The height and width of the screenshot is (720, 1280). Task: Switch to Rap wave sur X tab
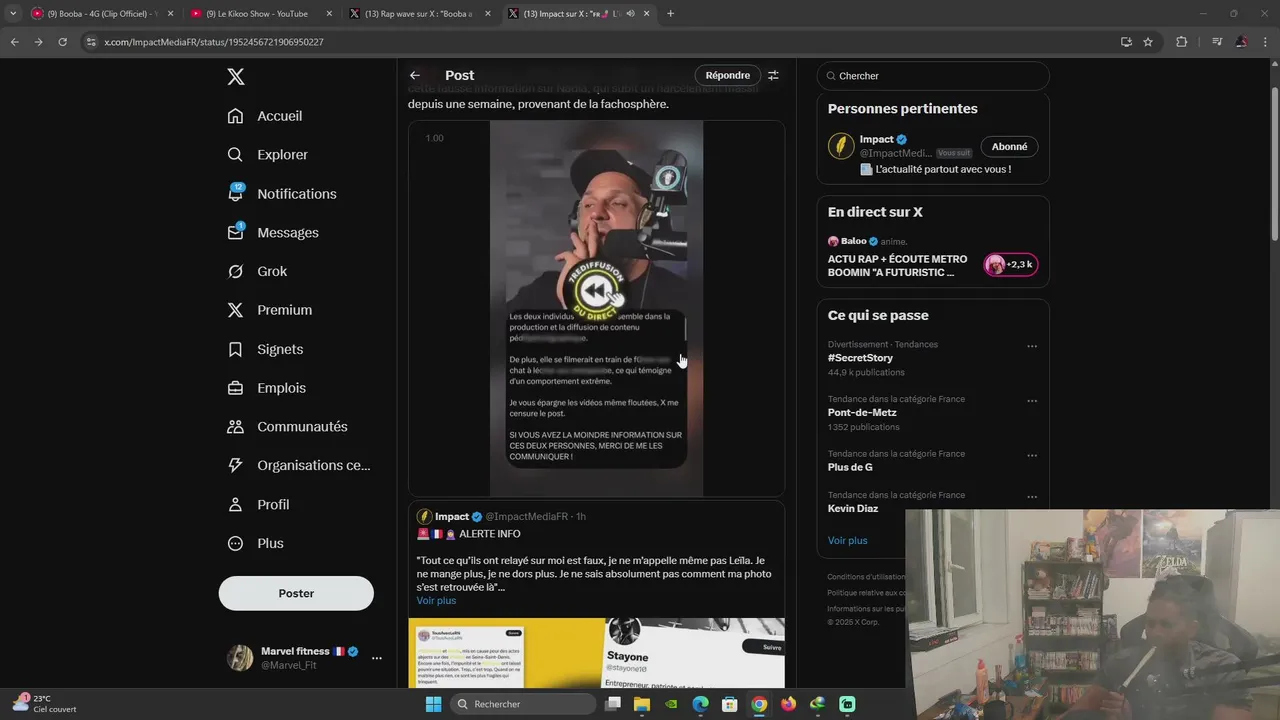tap(418, 14)
